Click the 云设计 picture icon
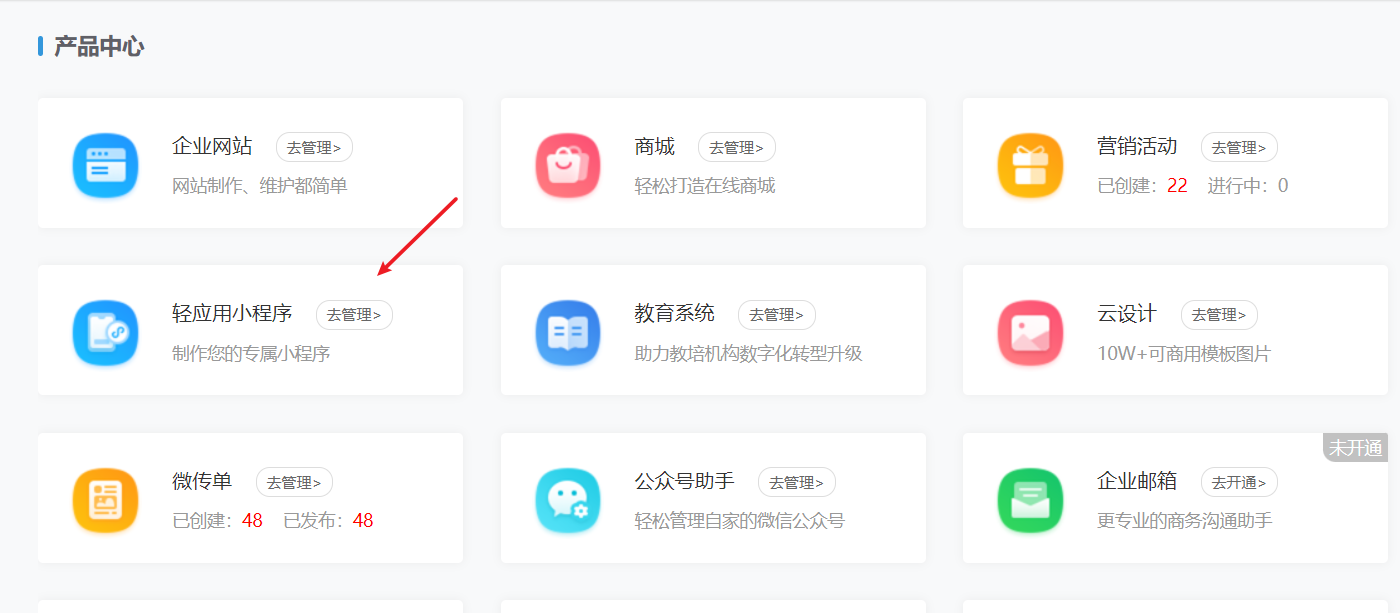Image resolution: width=1400 pixels, height=613 pixels. 1030,330
